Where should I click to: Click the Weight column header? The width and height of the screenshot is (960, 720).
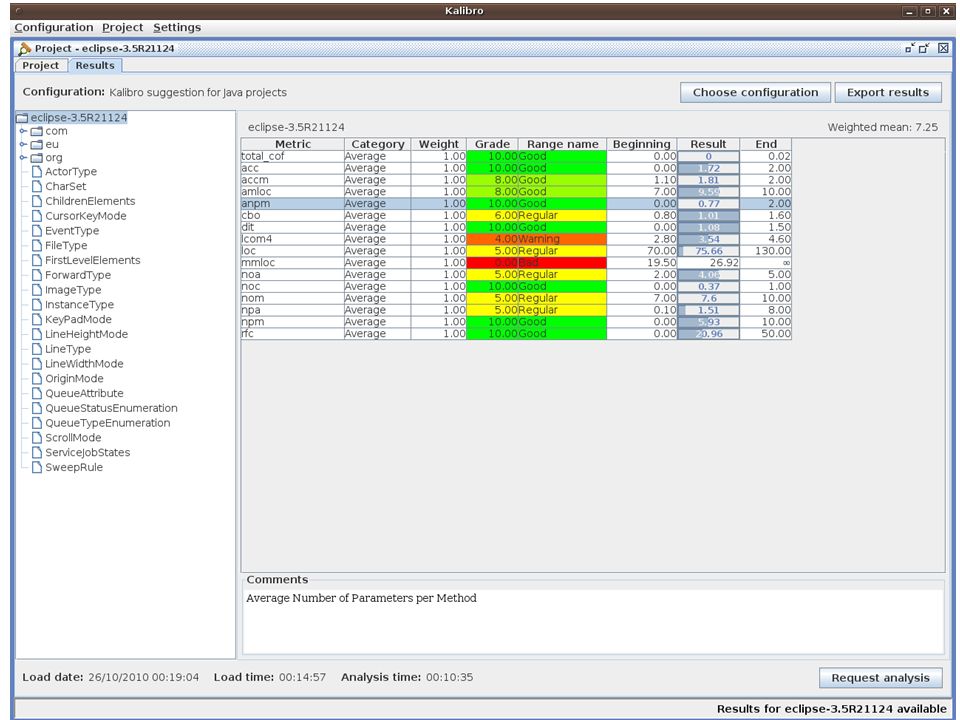(x=438, y=144)
